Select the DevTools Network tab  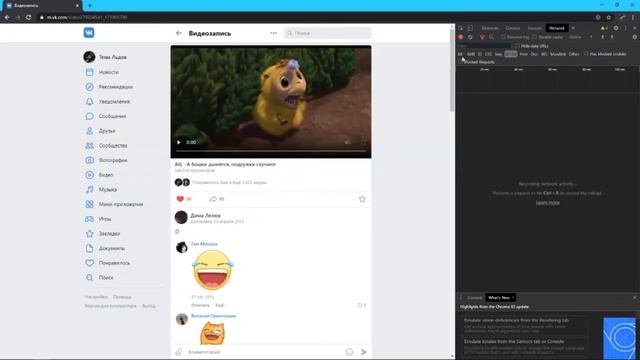(x=557, y=28)
